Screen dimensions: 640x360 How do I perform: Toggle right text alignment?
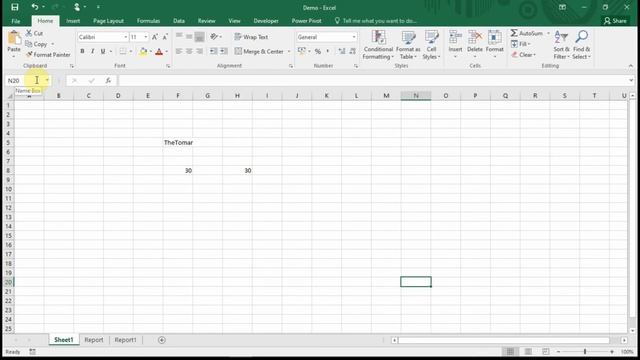coord(199,51)
